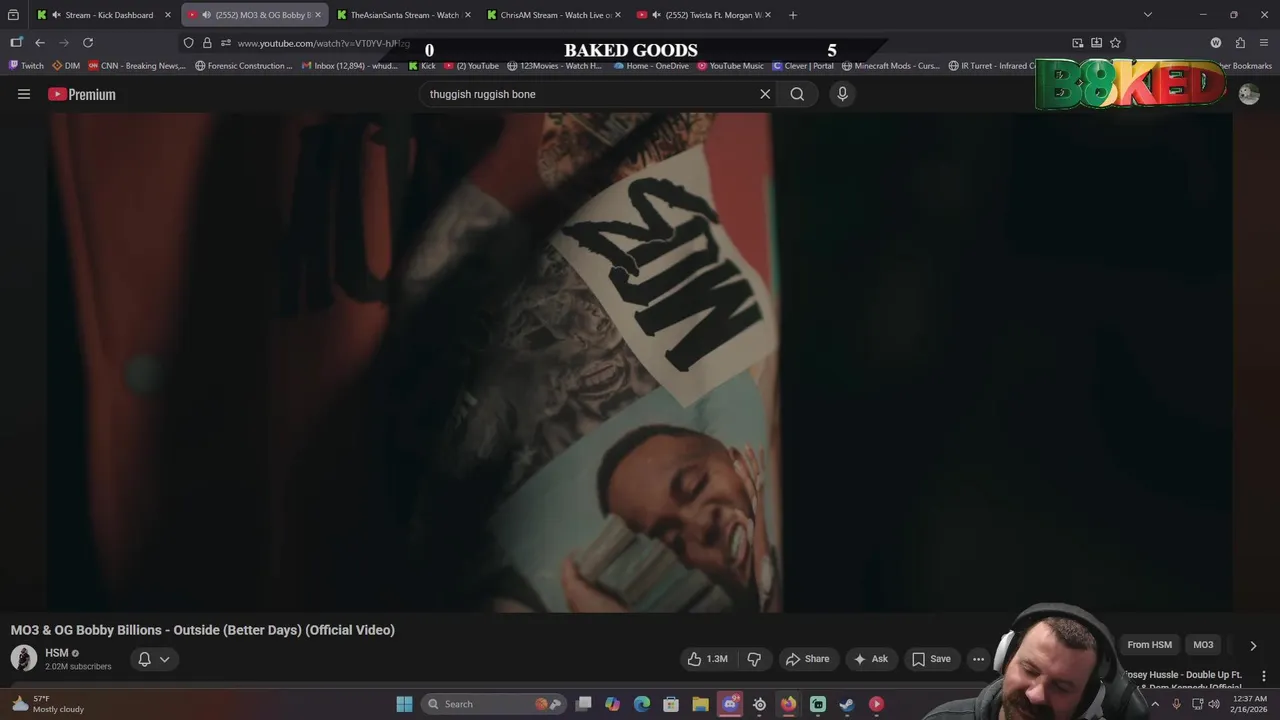Go back in browser history
Image resolution: width=1280 pixels, height=720 pixels.
tap(40, 43)
